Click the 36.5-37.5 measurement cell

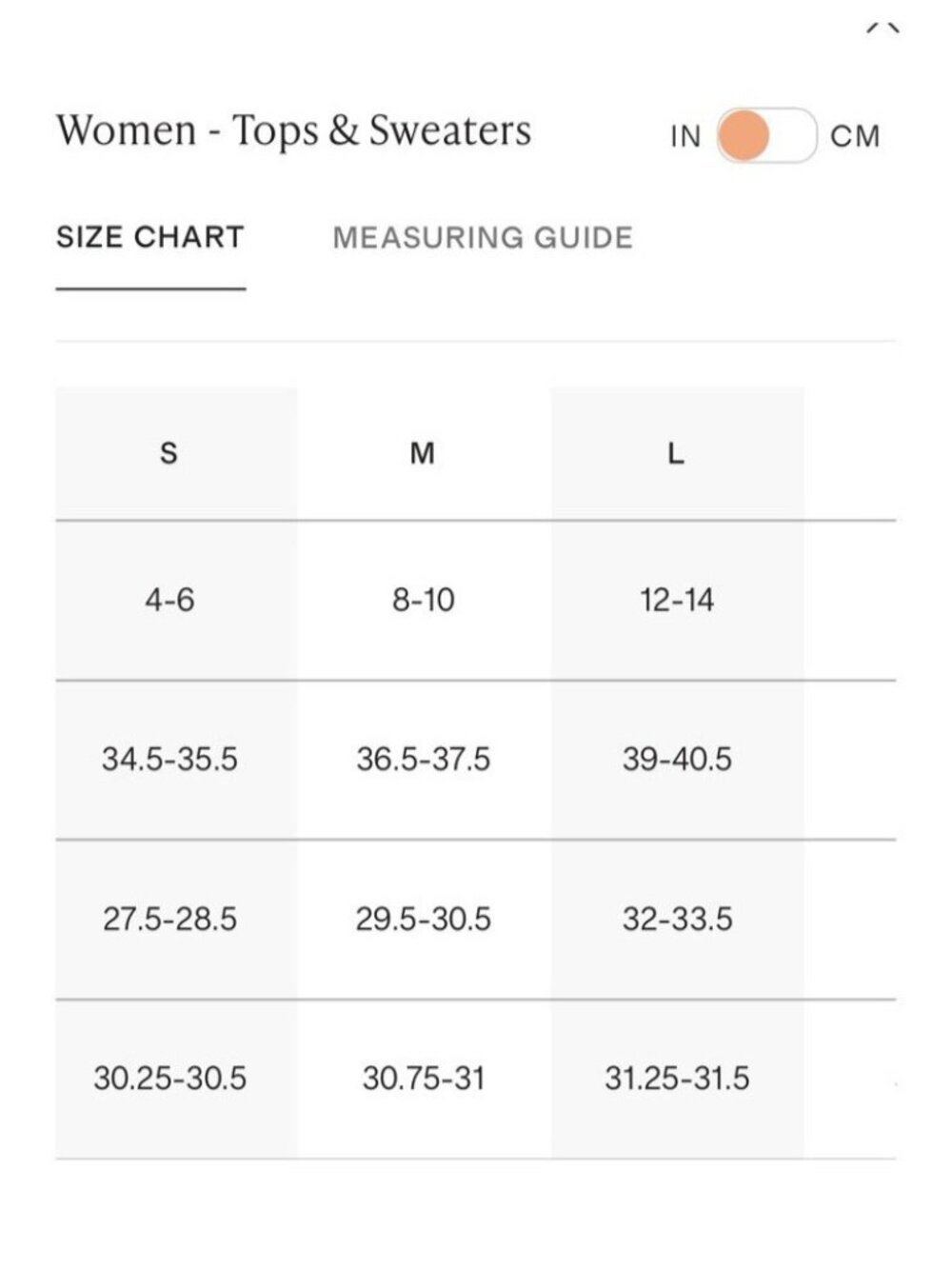424,760
